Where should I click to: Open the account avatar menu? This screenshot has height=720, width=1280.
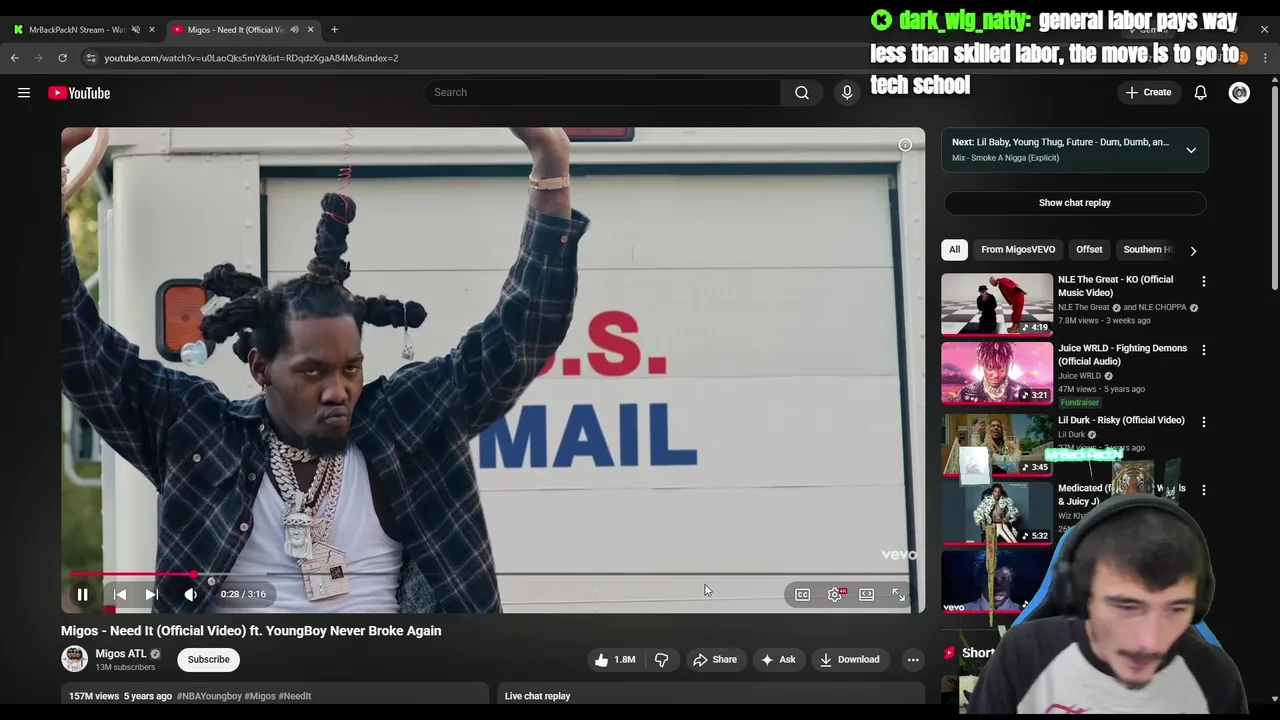[x=1239, y=92]
